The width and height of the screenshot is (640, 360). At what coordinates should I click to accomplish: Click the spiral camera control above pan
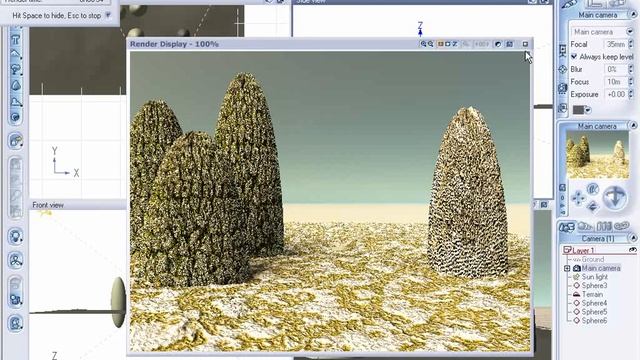(593, 189)
